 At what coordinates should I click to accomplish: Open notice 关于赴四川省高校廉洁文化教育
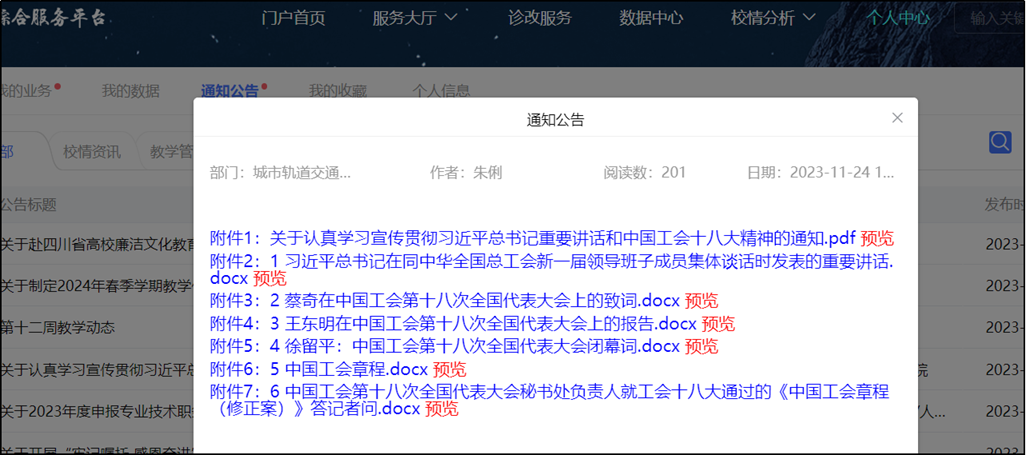(x=97, y=246)
